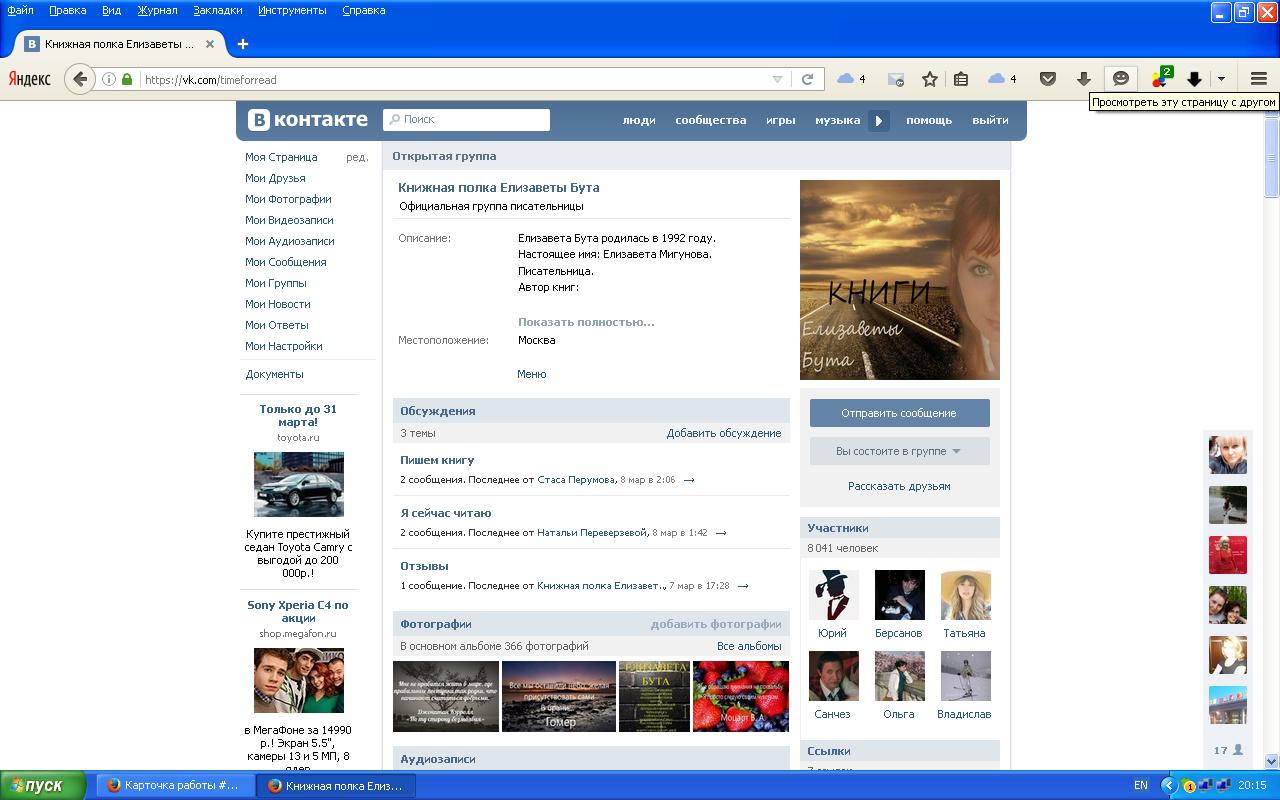This screenshot has width=1280, height=800.
Task: Open a new browser tab with plus
Action: (242, 44)
